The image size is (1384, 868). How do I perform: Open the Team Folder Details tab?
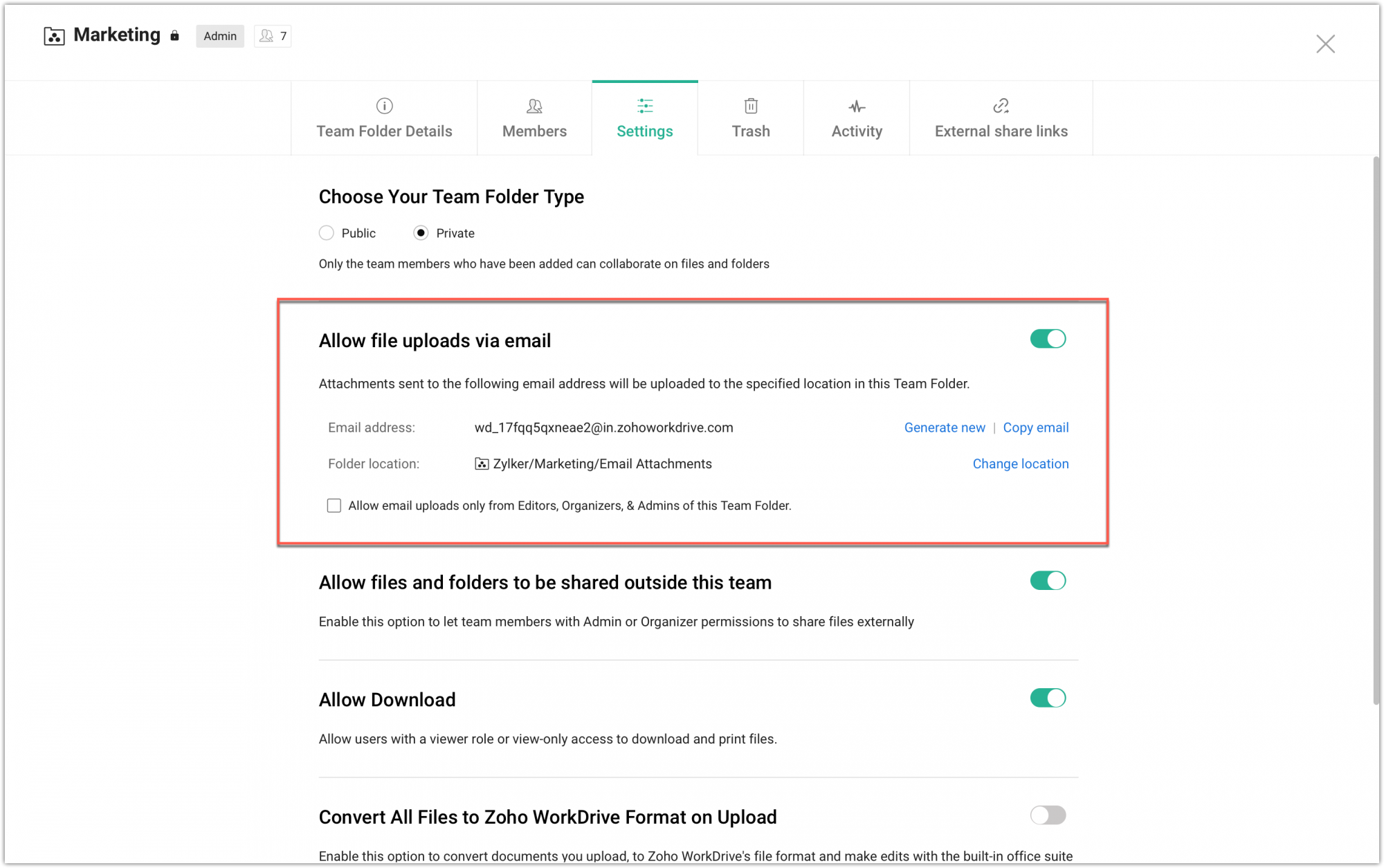pyautogui.click(x=384, y=131)
